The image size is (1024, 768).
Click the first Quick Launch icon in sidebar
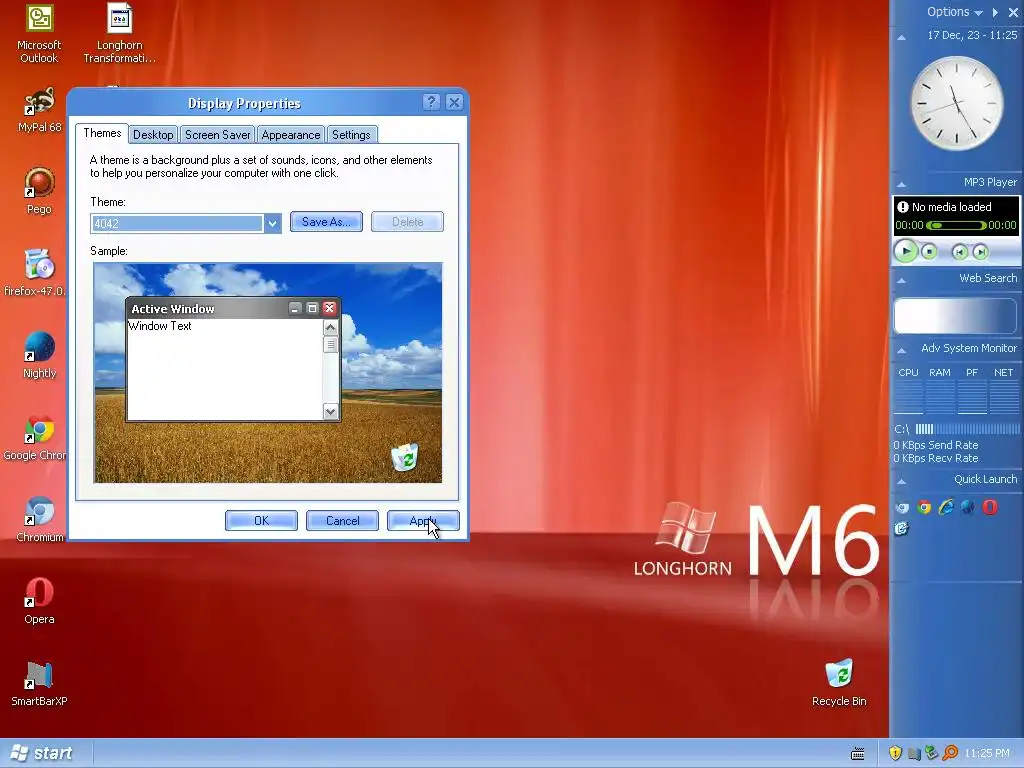pyautogui.click(x=902, y=507)
